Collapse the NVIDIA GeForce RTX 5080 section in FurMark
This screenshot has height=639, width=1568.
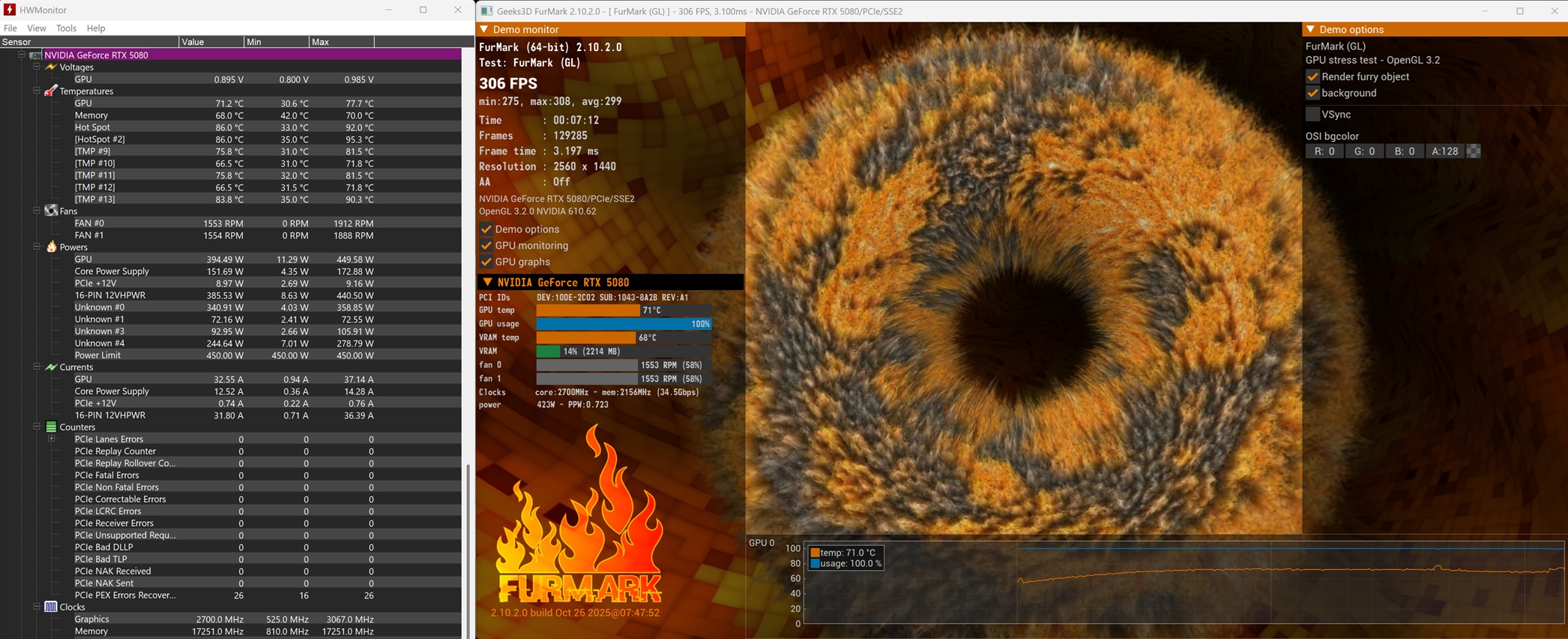[x=487, y=282]
